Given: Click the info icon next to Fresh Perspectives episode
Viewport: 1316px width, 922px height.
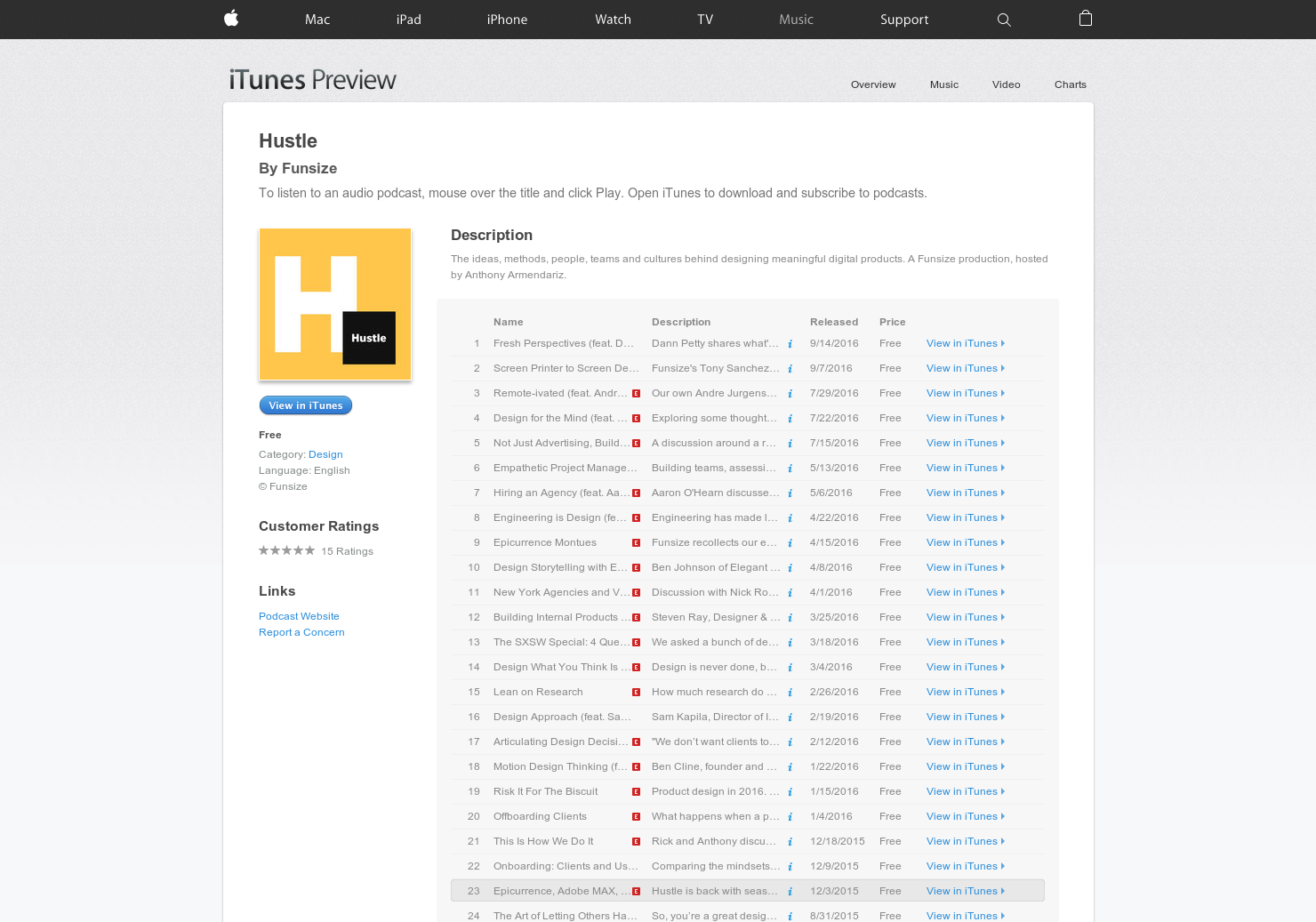Looking at the screenshot, I should (x=790, y=343).
